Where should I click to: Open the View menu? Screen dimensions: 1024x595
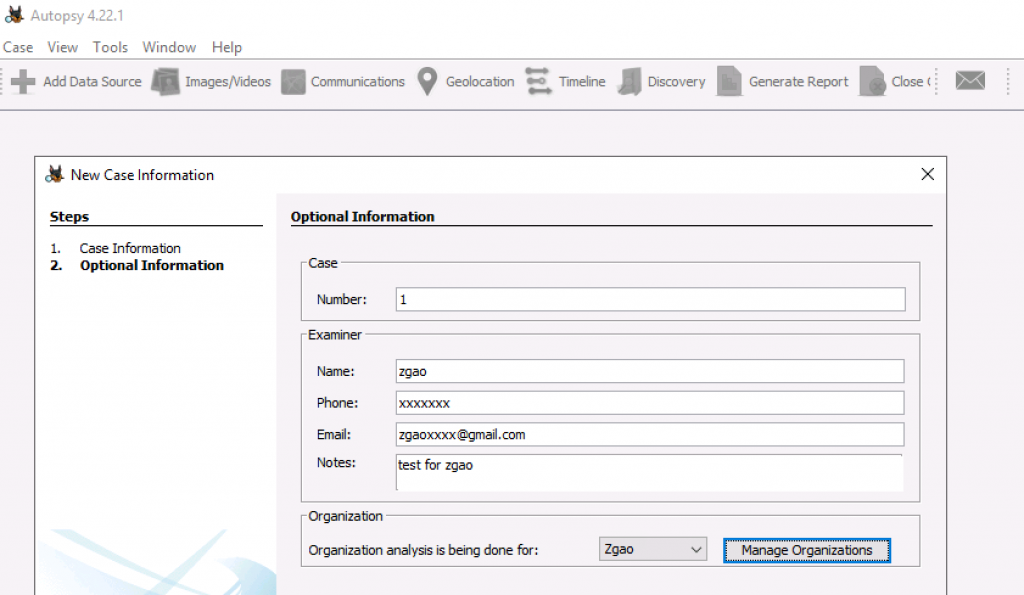62,47
